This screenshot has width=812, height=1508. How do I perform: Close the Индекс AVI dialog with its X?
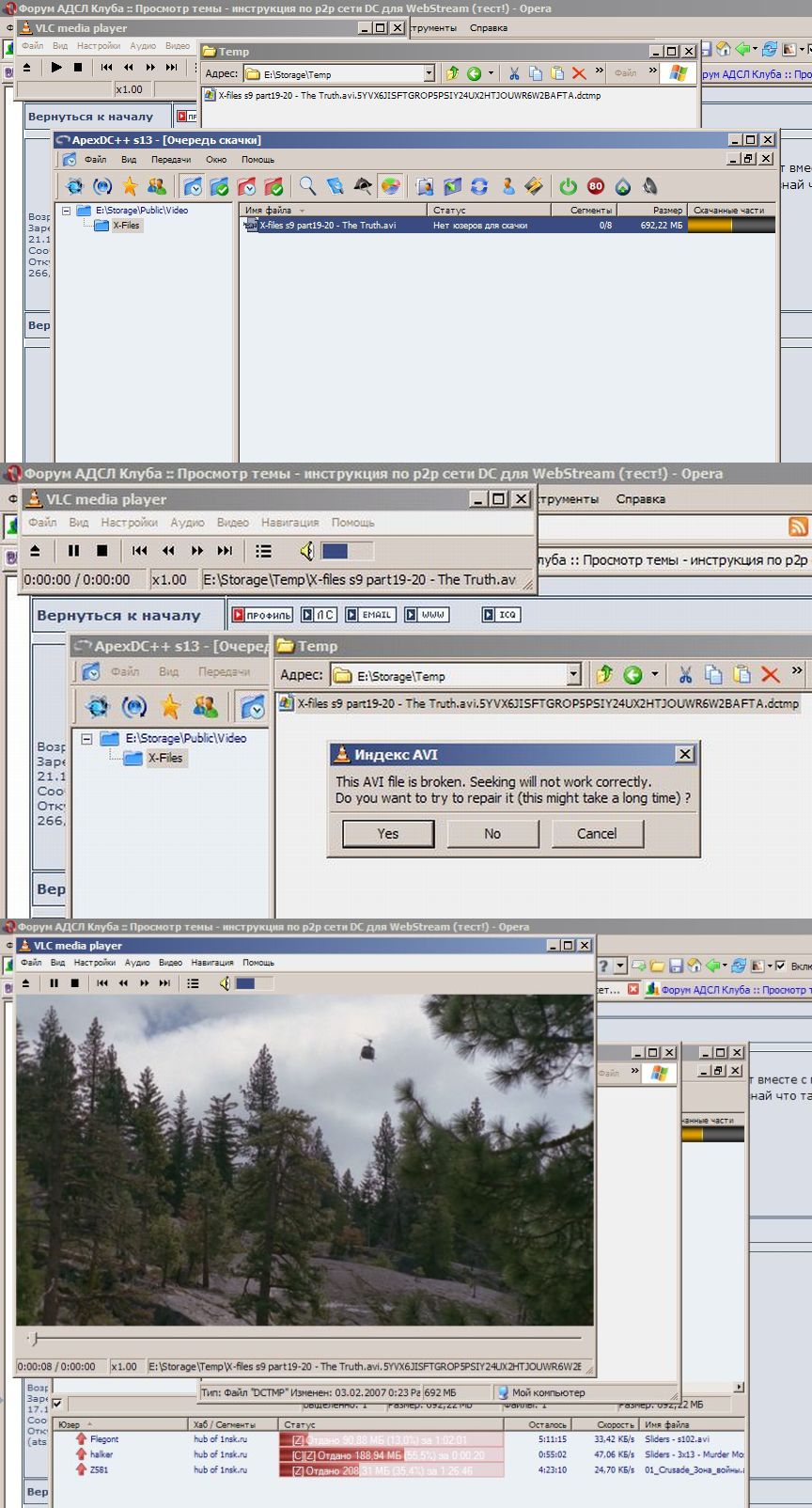pos(685,754)
